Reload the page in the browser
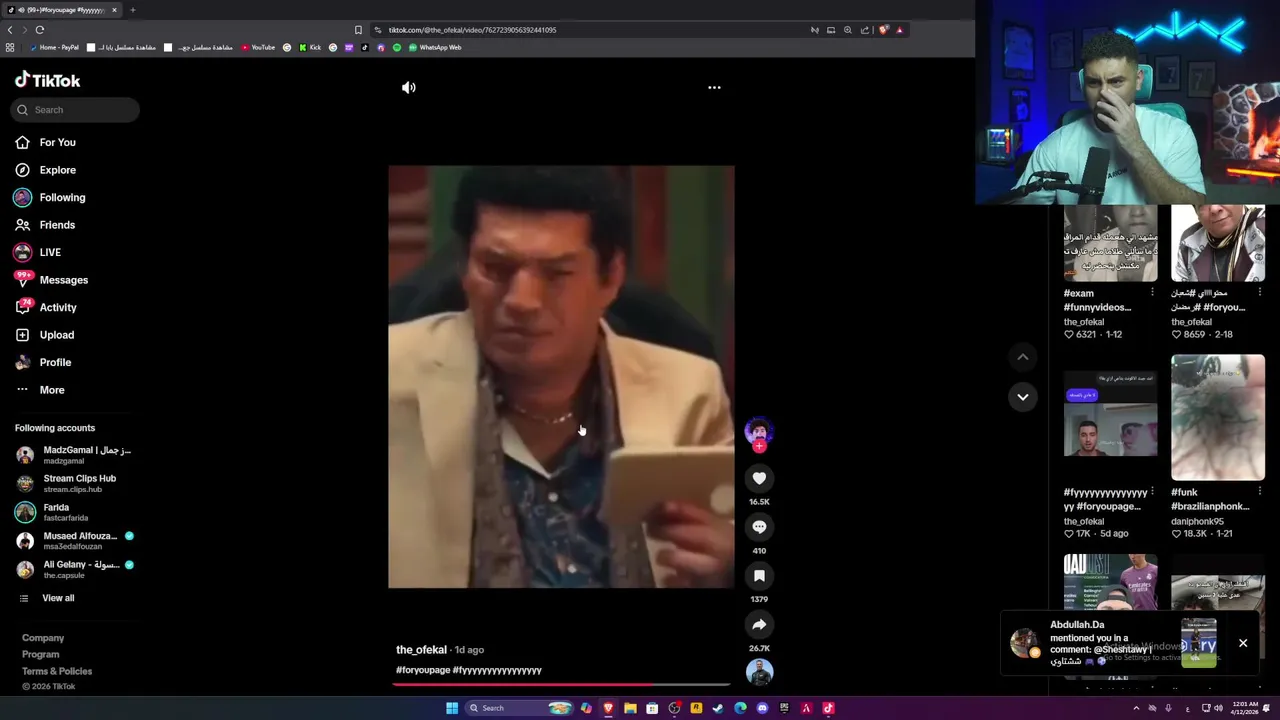Image resolution: width=1280 pixels, height=720 pixels. pyautogui.click(x=40, y=30)
